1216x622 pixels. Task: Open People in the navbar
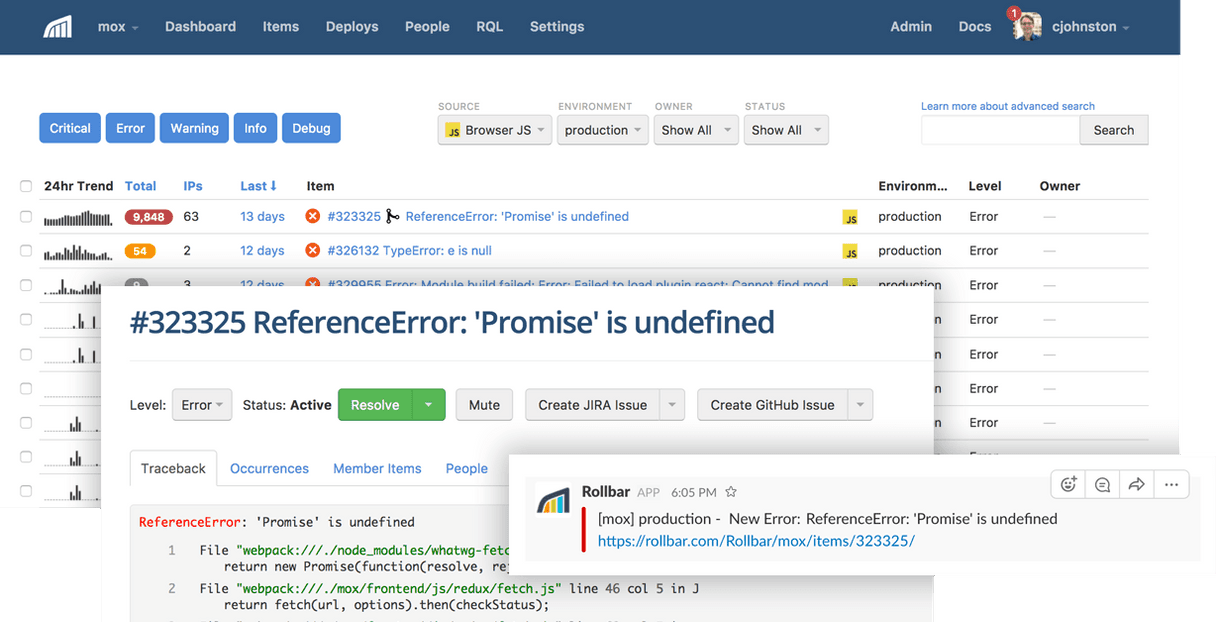427,27
